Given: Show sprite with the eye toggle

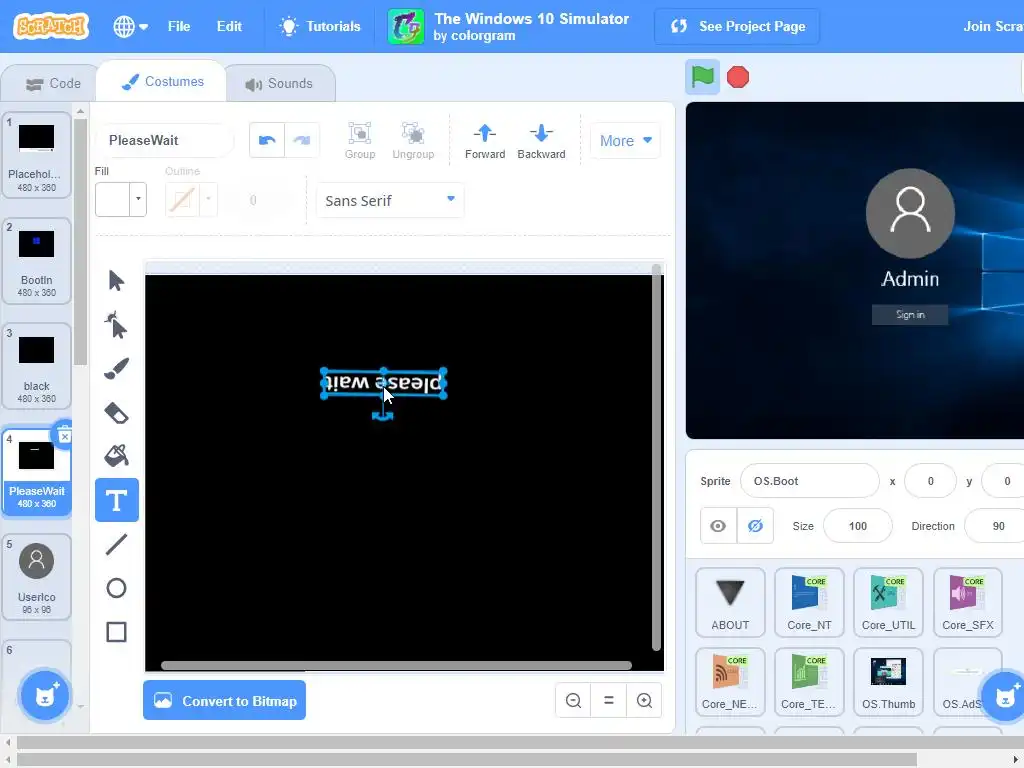Looking at the screenshot, I should (718, 526).
